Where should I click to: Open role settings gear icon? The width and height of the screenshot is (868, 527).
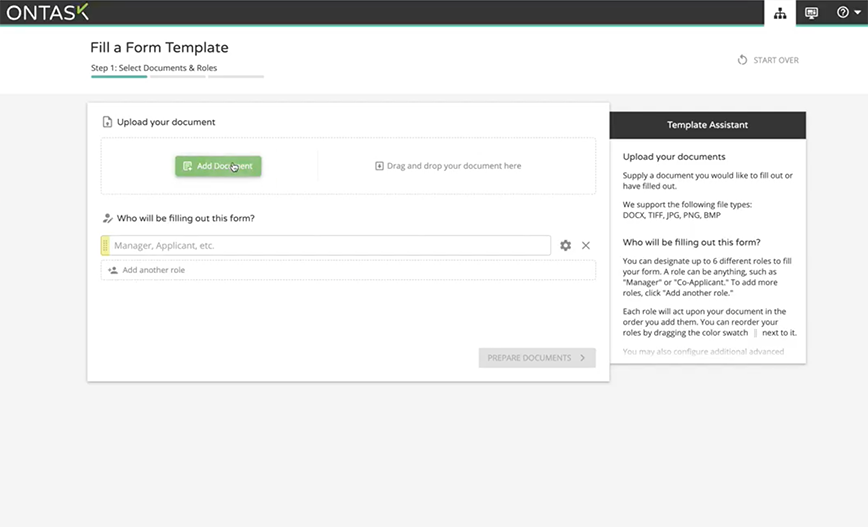tap(566, 245)
